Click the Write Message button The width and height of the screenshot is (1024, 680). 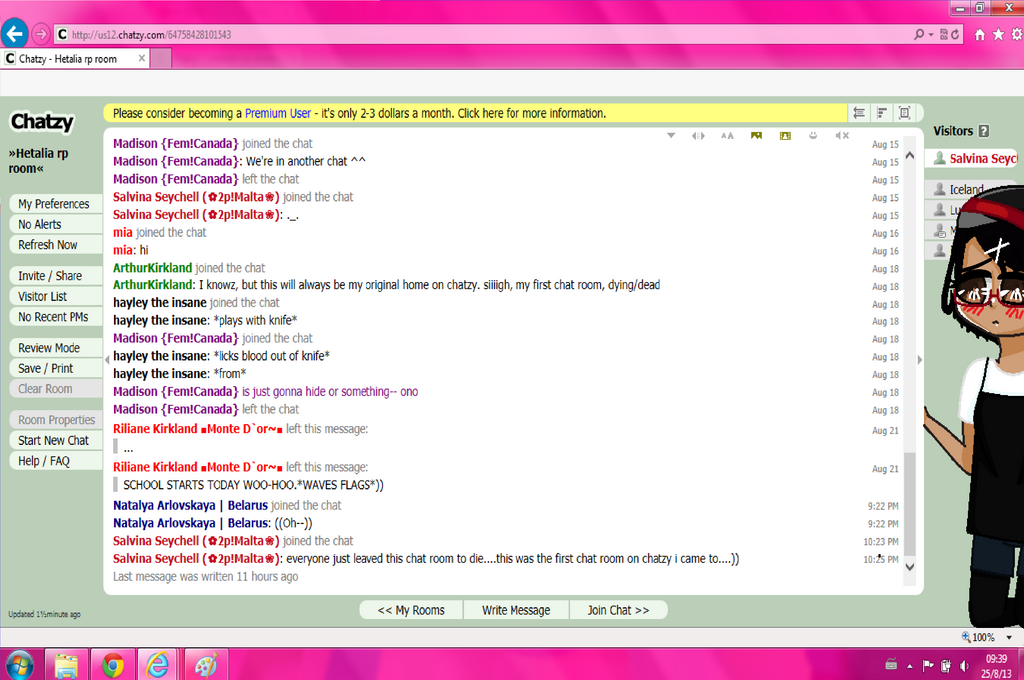click(516, 610)
